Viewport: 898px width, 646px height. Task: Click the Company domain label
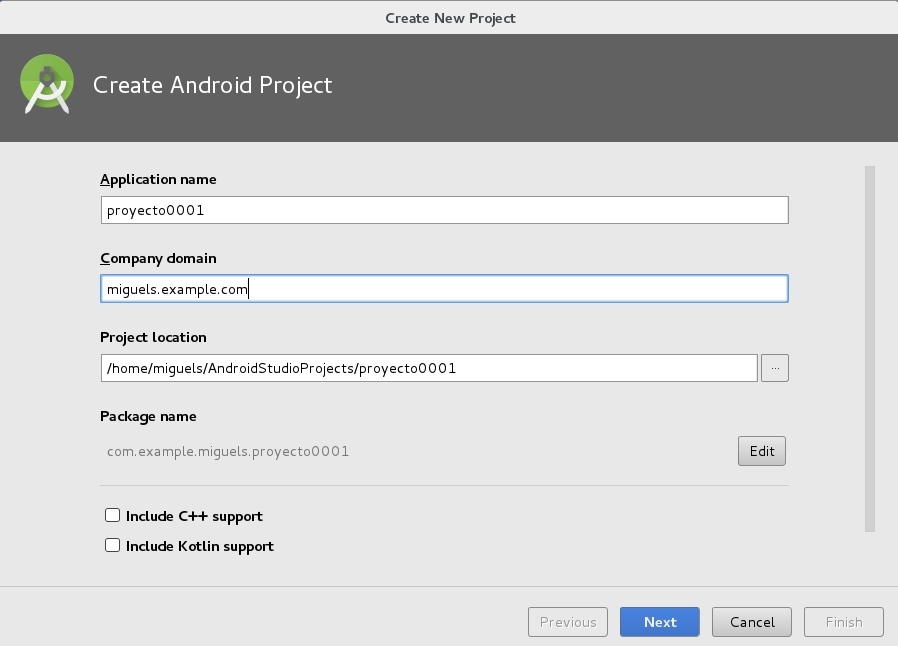158,259
